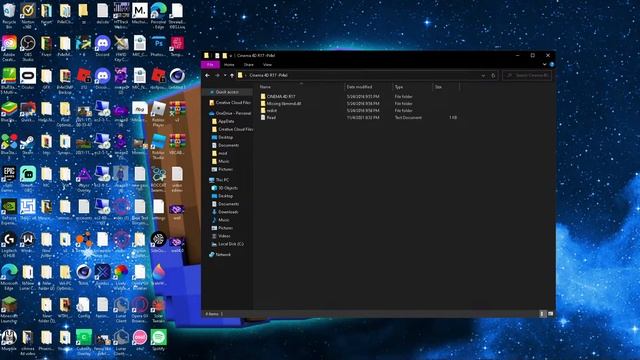
Task: Sort files by Date modified column
Action: 369,87
